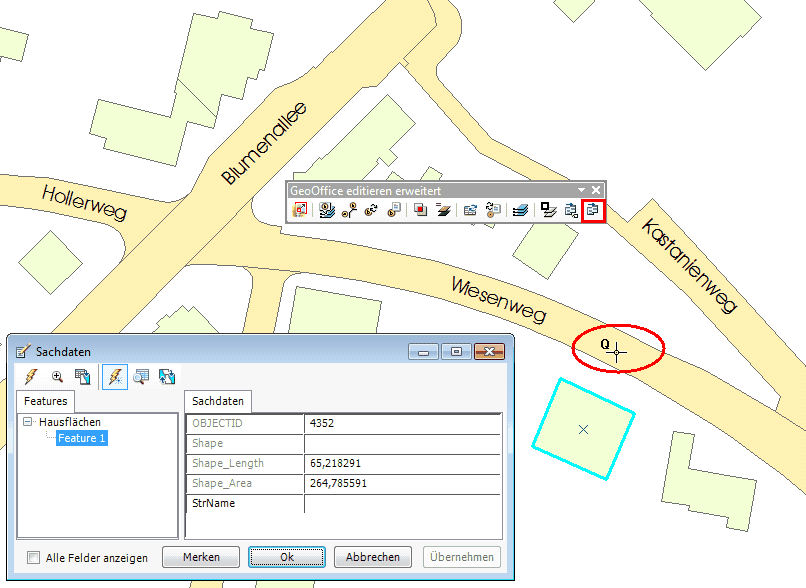Confirm with the Ok button
Screen dimensions: 806x588
(x=287, y=557)
